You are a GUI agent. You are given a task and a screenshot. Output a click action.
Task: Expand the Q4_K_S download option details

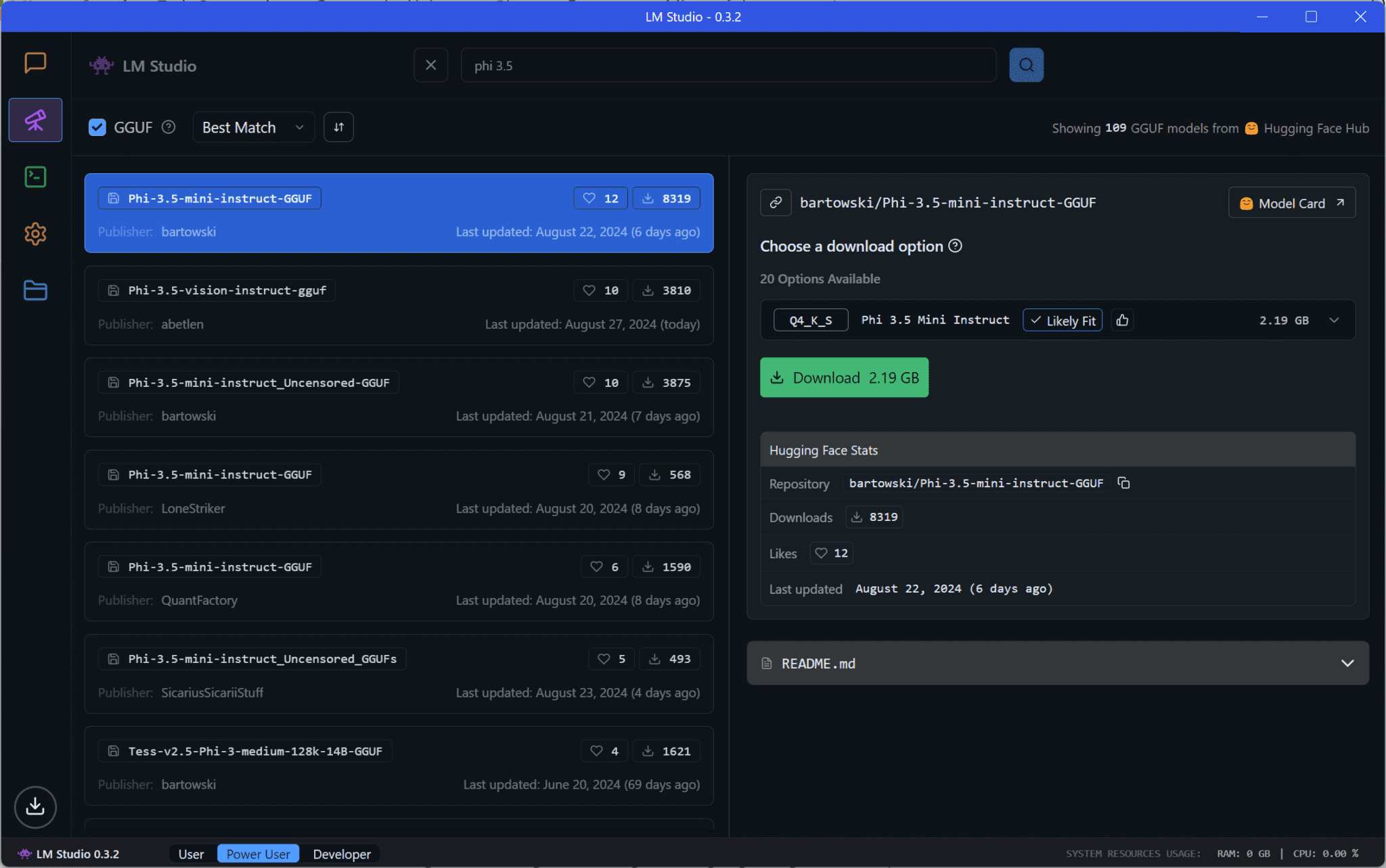[x=1334, y=320]
